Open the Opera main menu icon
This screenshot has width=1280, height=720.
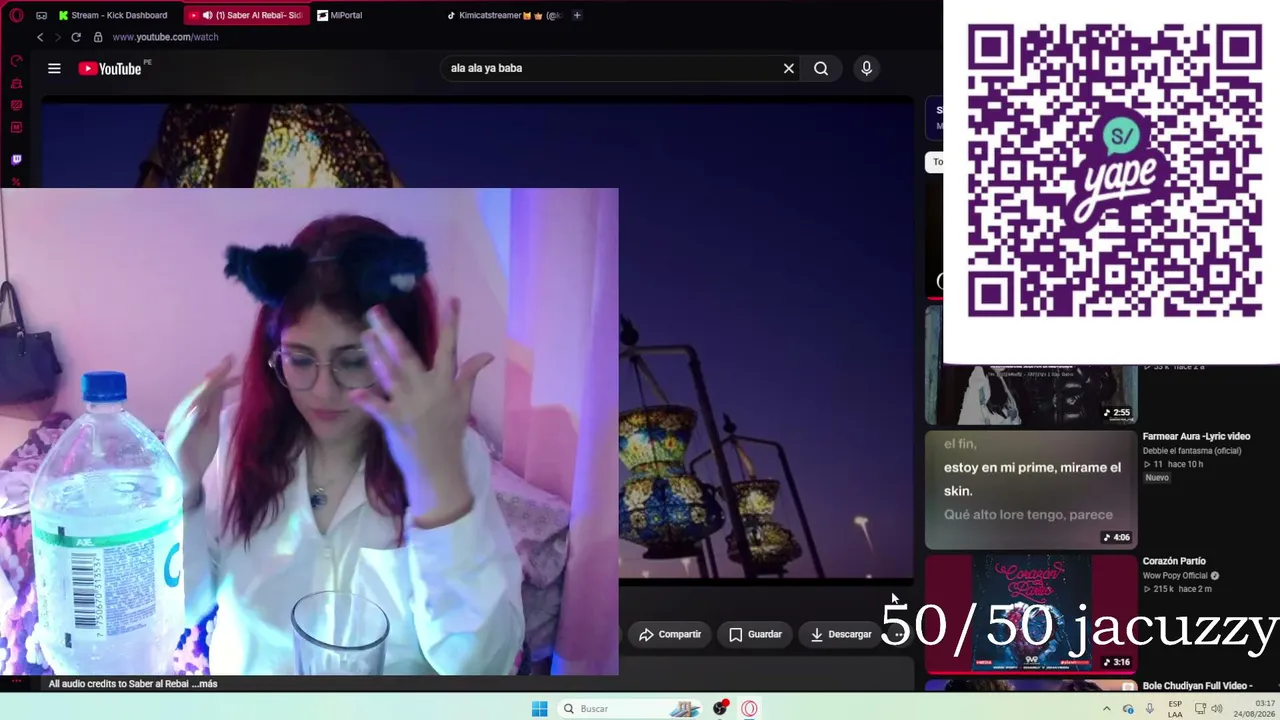[x=16, y=15]
